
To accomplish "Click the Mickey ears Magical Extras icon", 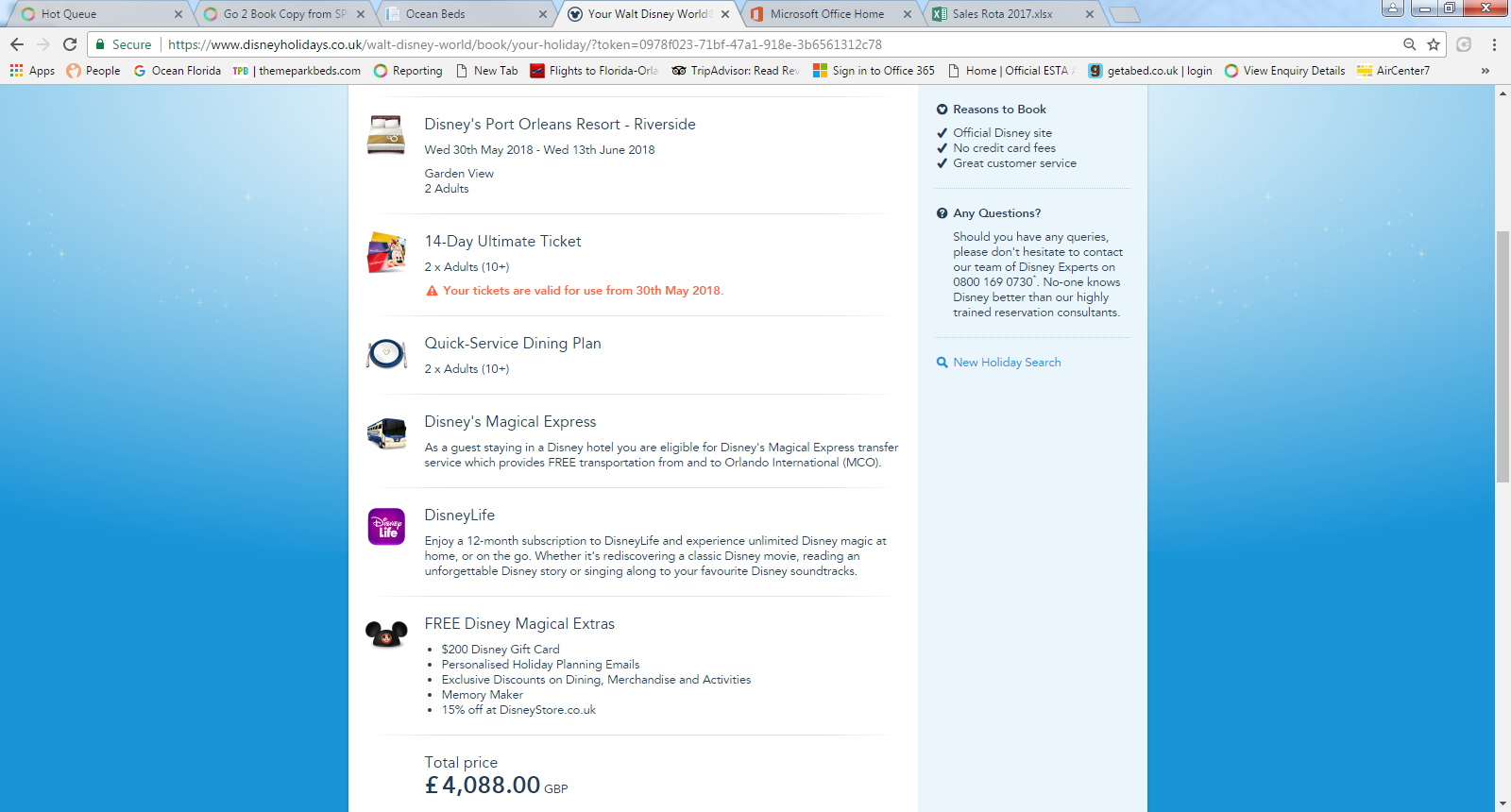I will click(386, 634).
